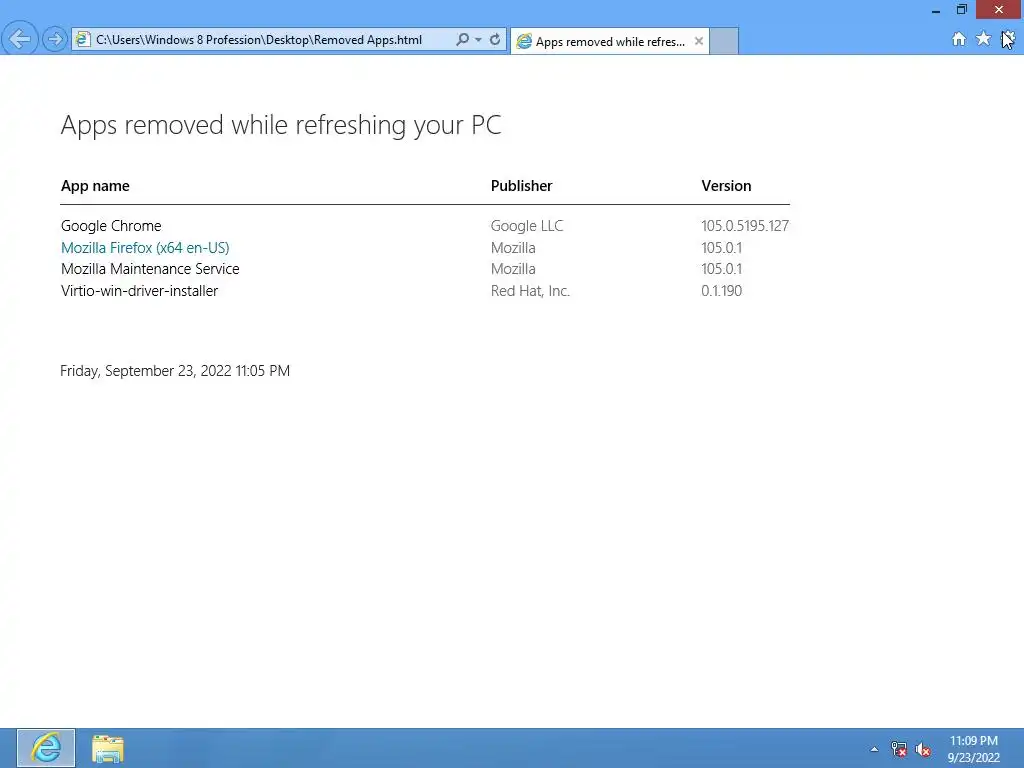Click Internet Explorer taskbar icon
Image resolution: width=1024 pixels, height=768 pixels.
click(46, 748)
